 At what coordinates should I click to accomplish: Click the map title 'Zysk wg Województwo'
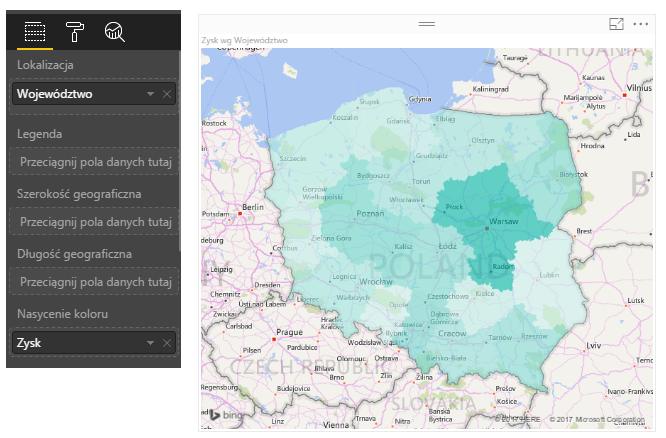pyautogui.click(x=244, y=41)
